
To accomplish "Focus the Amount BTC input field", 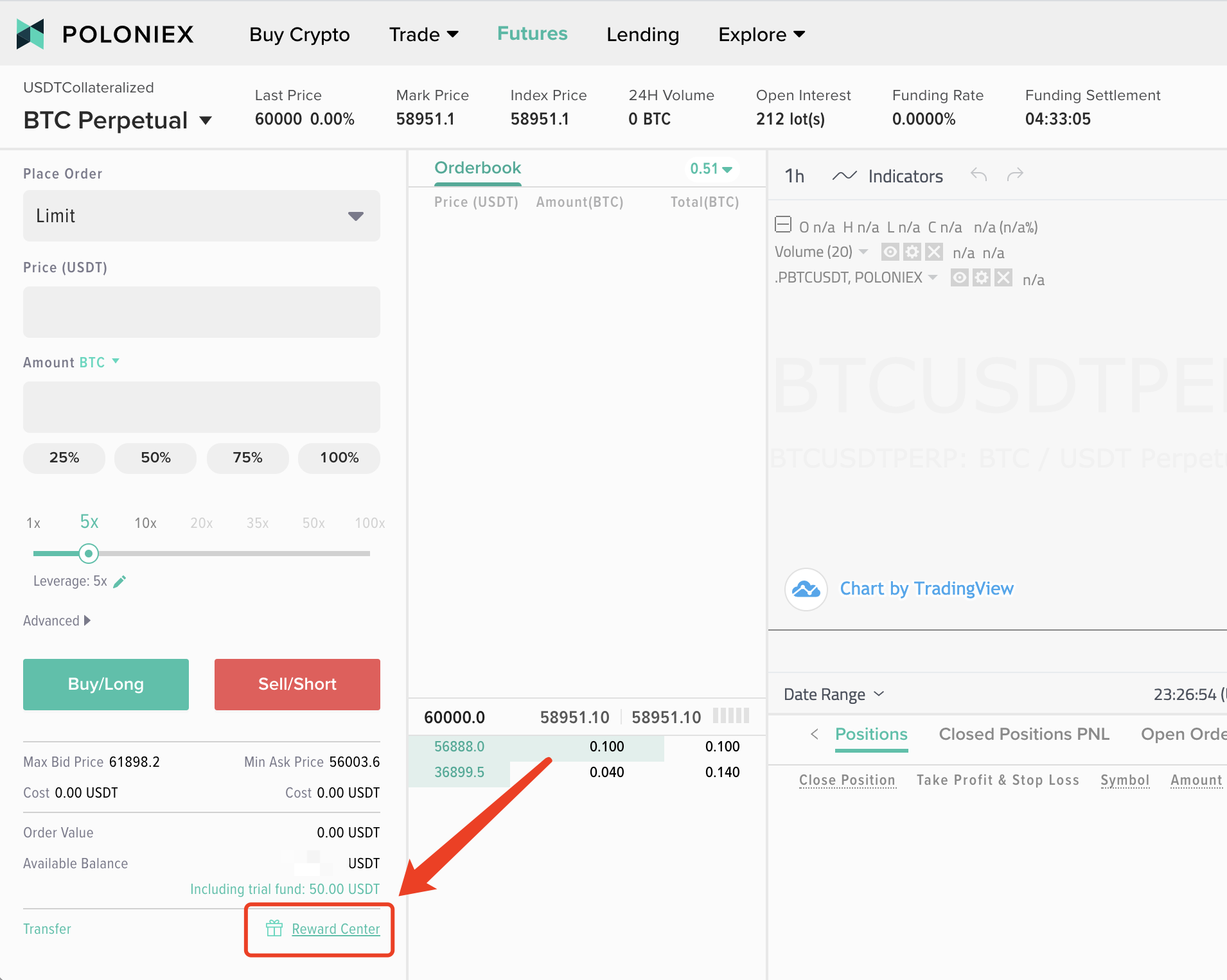I will point(202,407).
